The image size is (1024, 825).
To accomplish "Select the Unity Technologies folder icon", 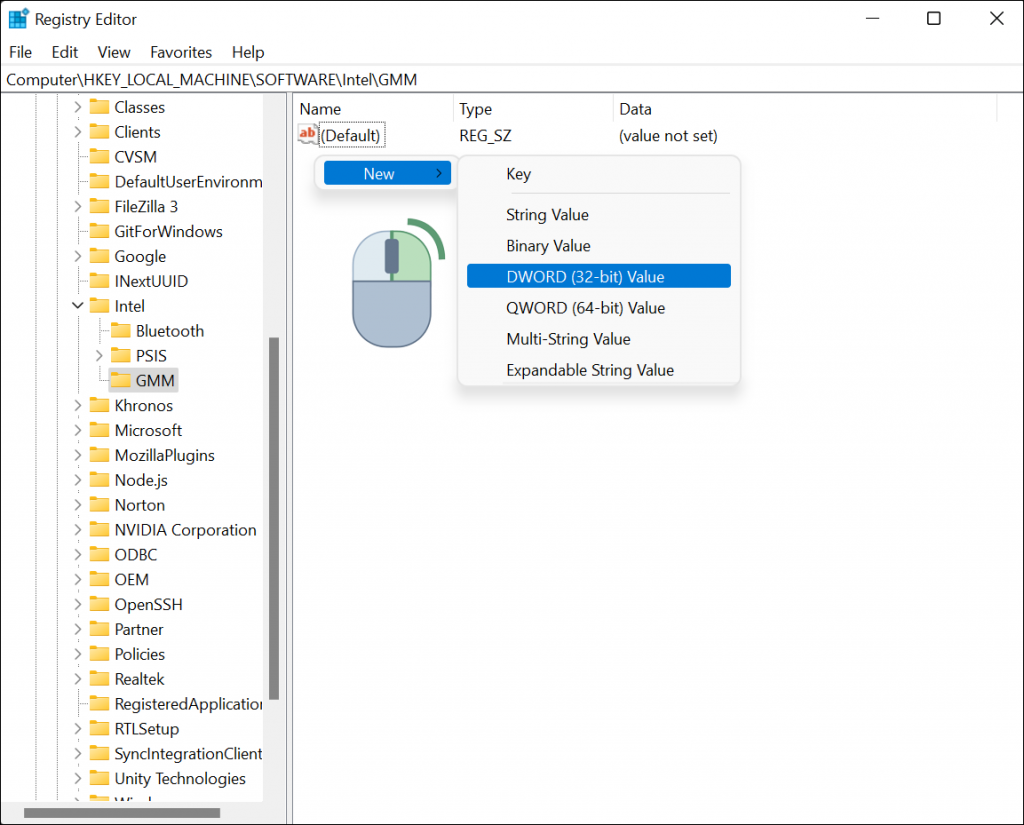I will [102, 778].
